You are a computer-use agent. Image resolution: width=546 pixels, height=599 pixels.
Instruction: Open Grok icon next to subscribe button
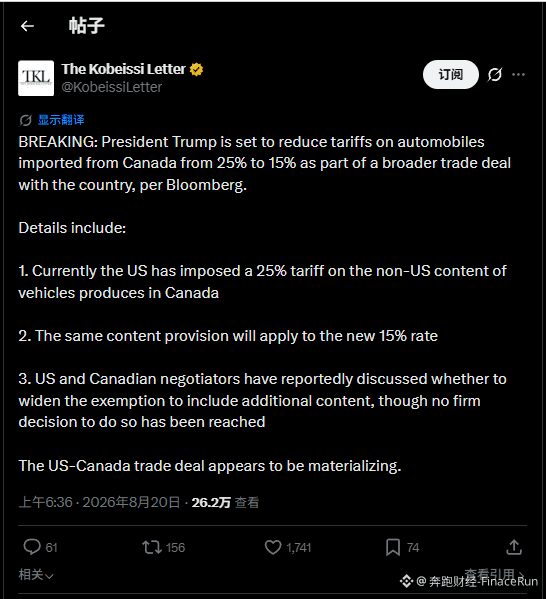494,74
